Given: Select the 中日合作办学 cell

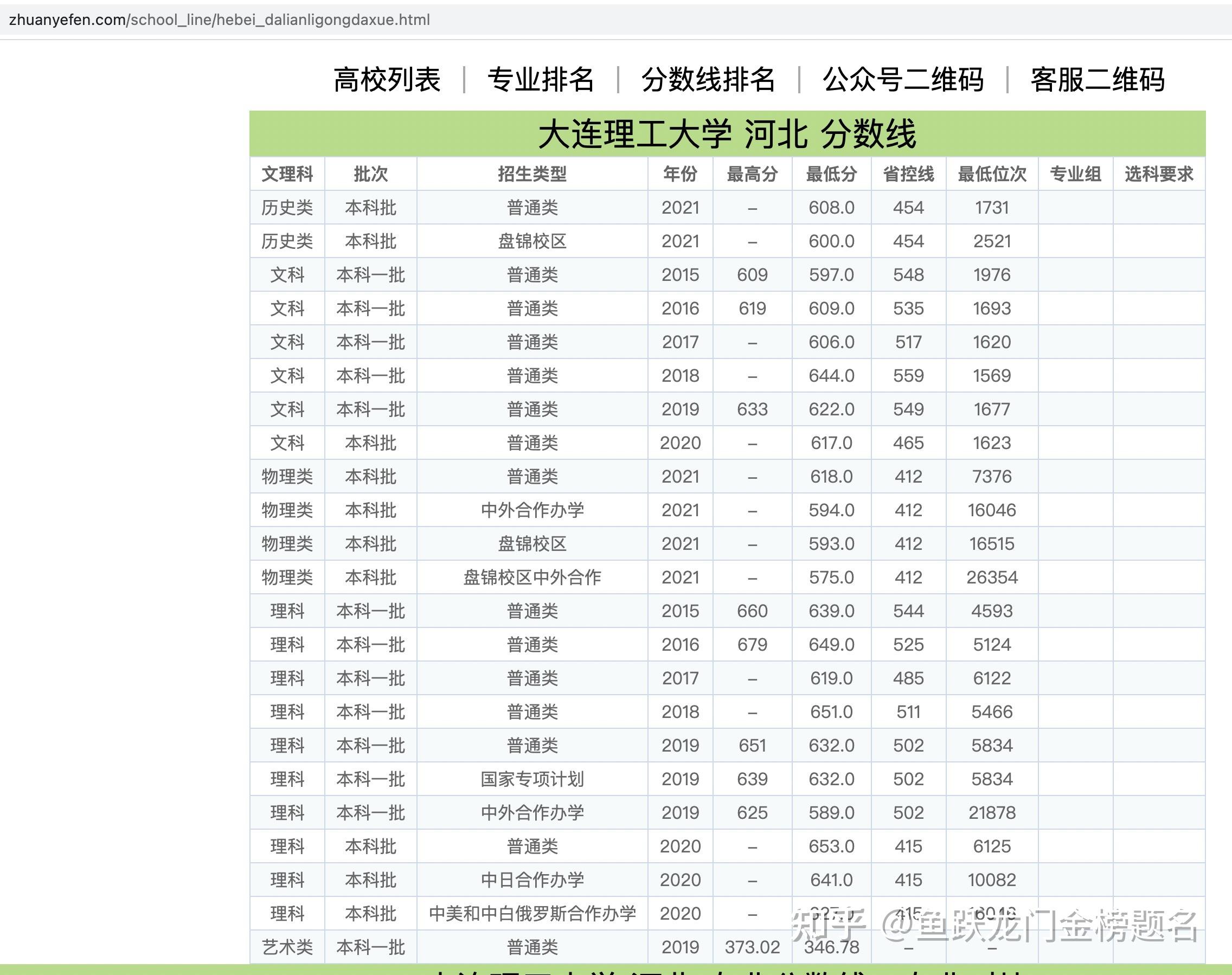Looking at the screenshot, I should point(532,880).
